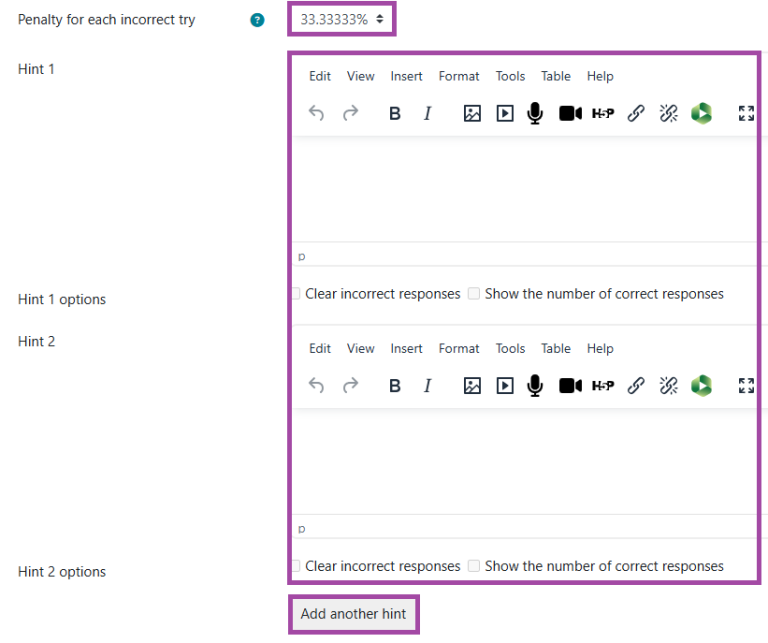Image resolution: width=768 pixels, height=643 pixels.
Task: Open the Insert menu in Hint 2 editor
Action: 406,348
